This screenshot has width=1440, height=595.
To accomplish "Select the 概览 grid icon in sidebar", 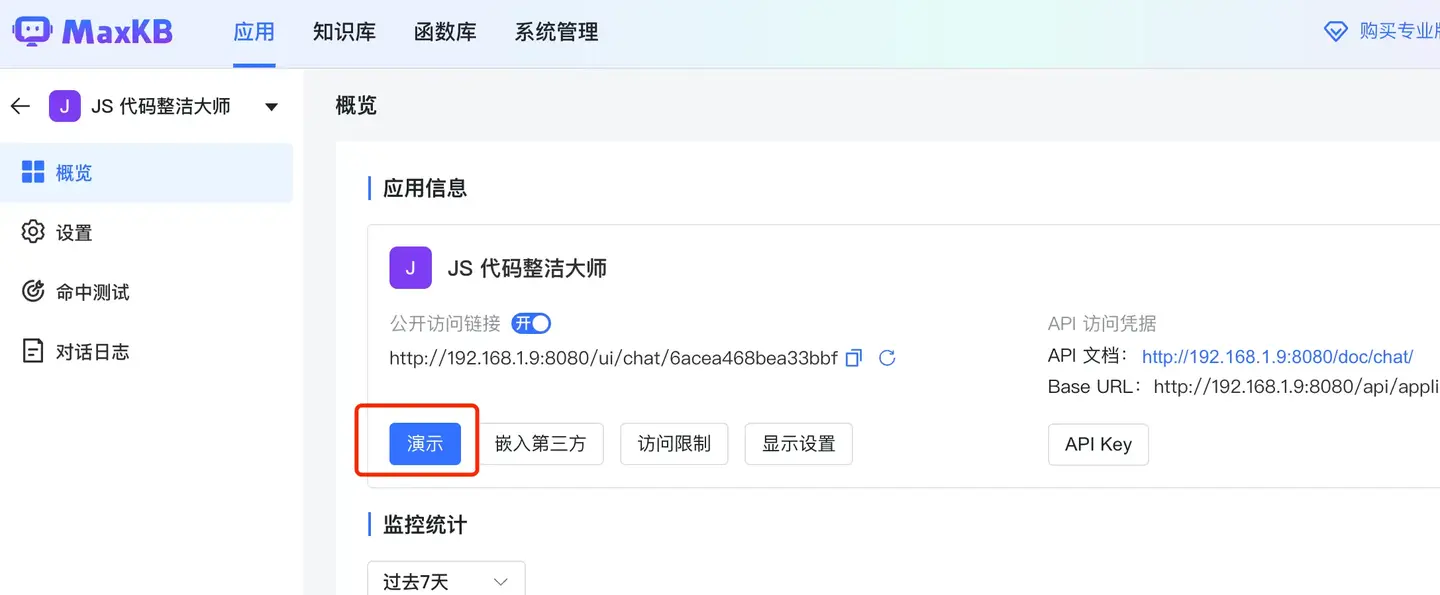I will [x=33, y=171].
